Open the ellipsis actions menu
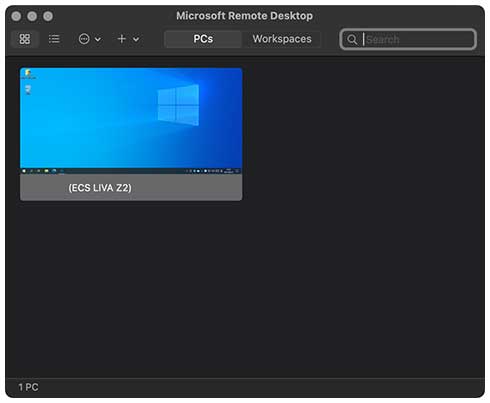This screenshot has height=403, width=490. (84, 39)
